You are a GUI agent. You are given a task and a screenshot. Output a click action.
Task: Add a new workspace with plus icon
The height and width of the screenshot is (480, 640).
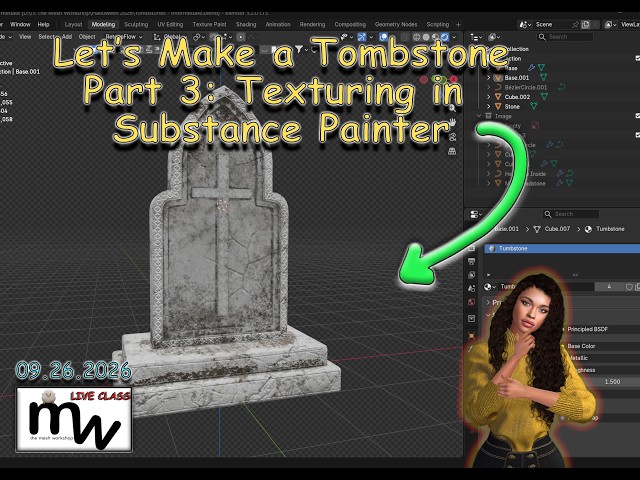(458, 25)
